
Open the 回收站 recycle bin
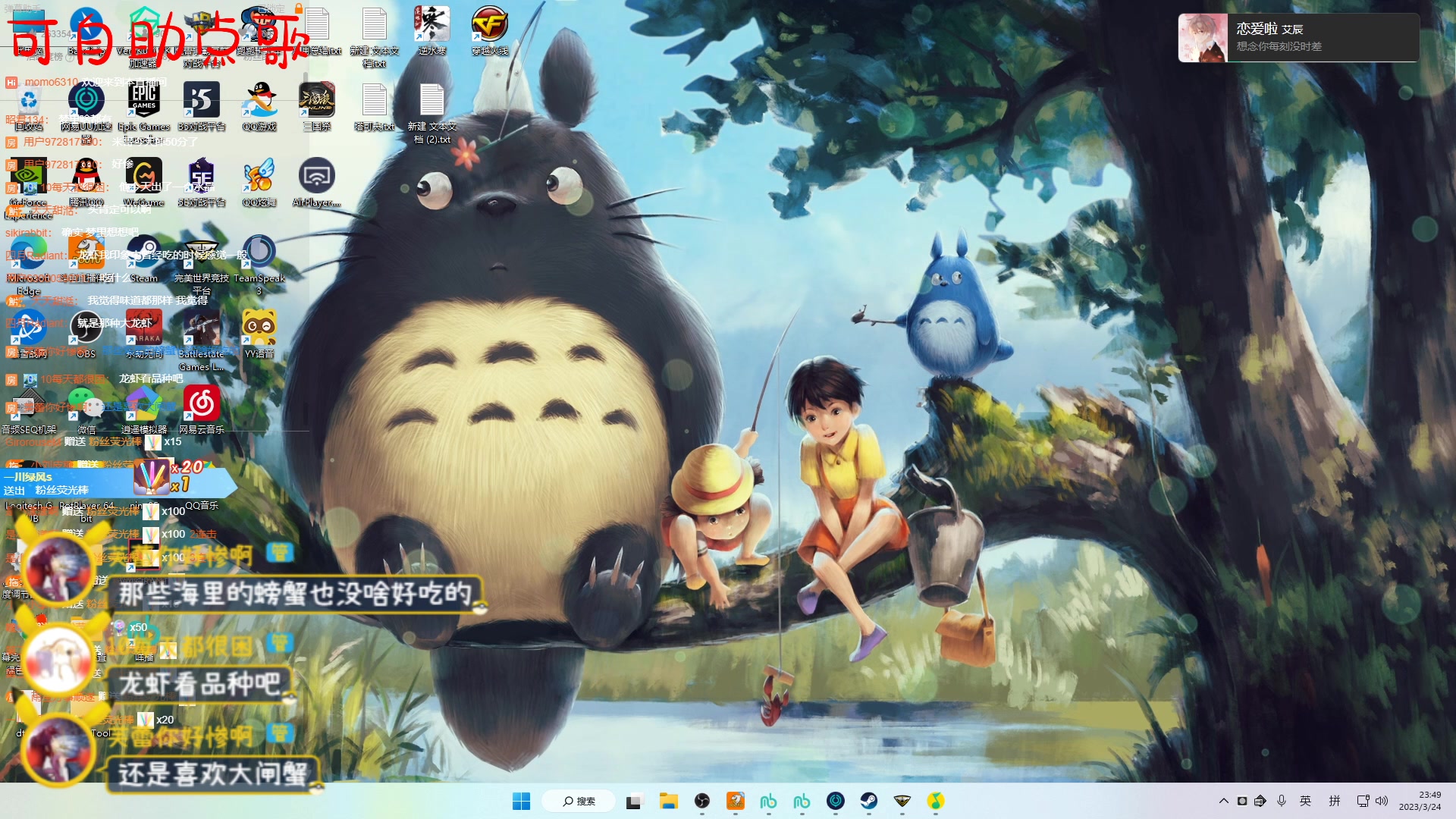[x=29, y=106]
